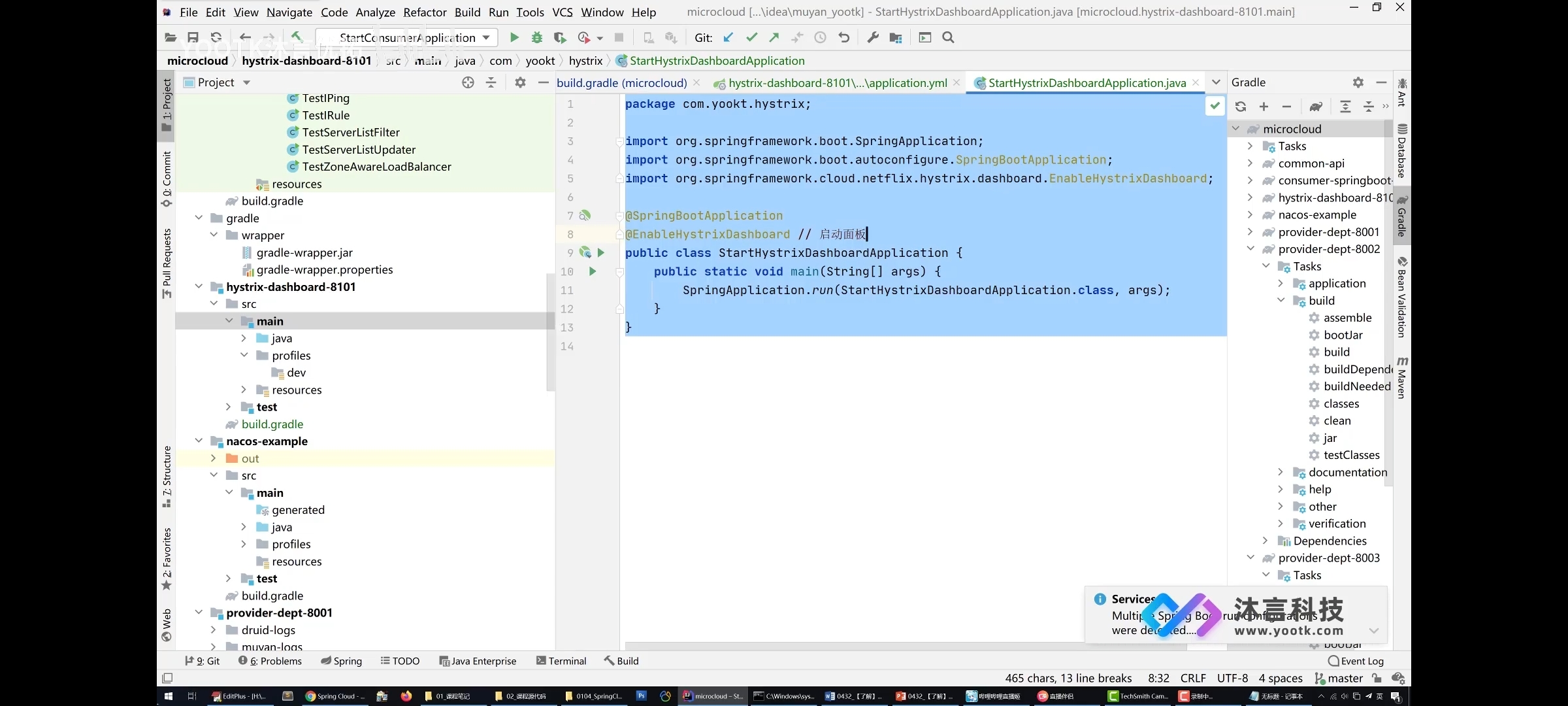Screen dimensions: 1568x706
Task: Expand the documentation Gradle task group
Action: [x=1281, y=472]
